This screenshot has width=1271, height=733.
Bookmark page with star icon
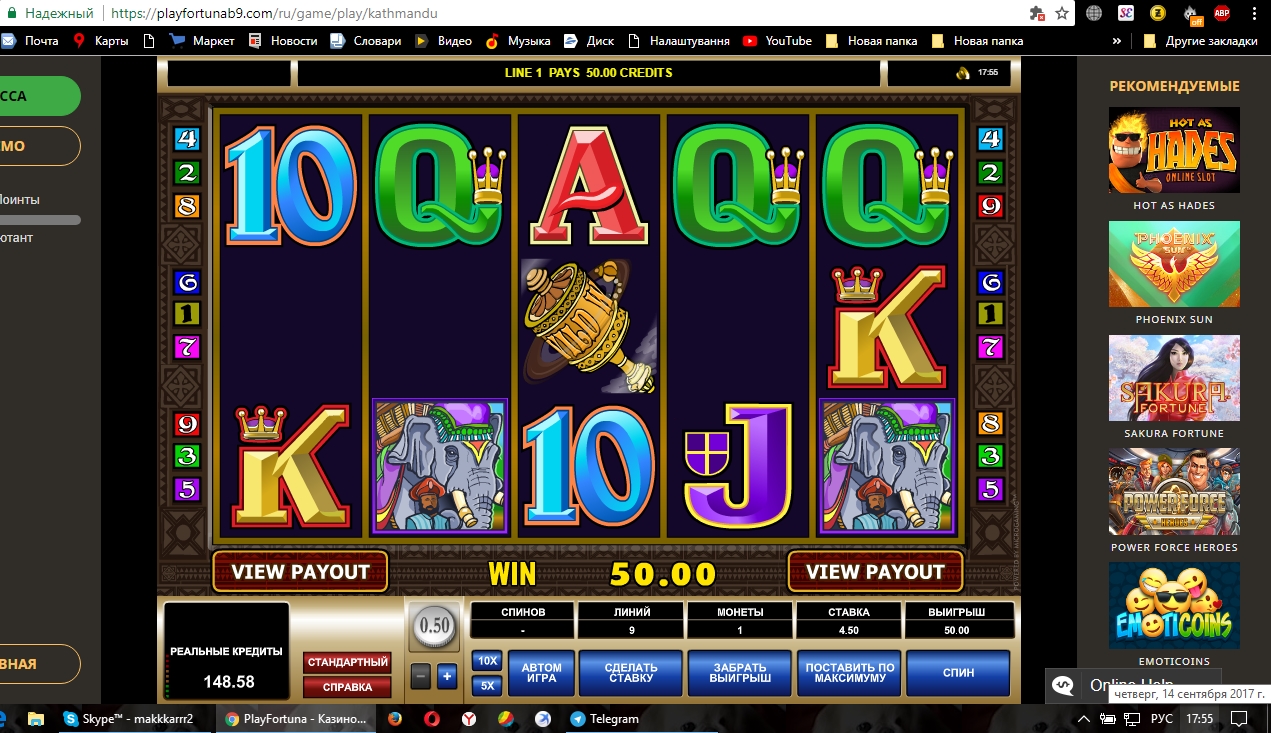(1062, 14)
